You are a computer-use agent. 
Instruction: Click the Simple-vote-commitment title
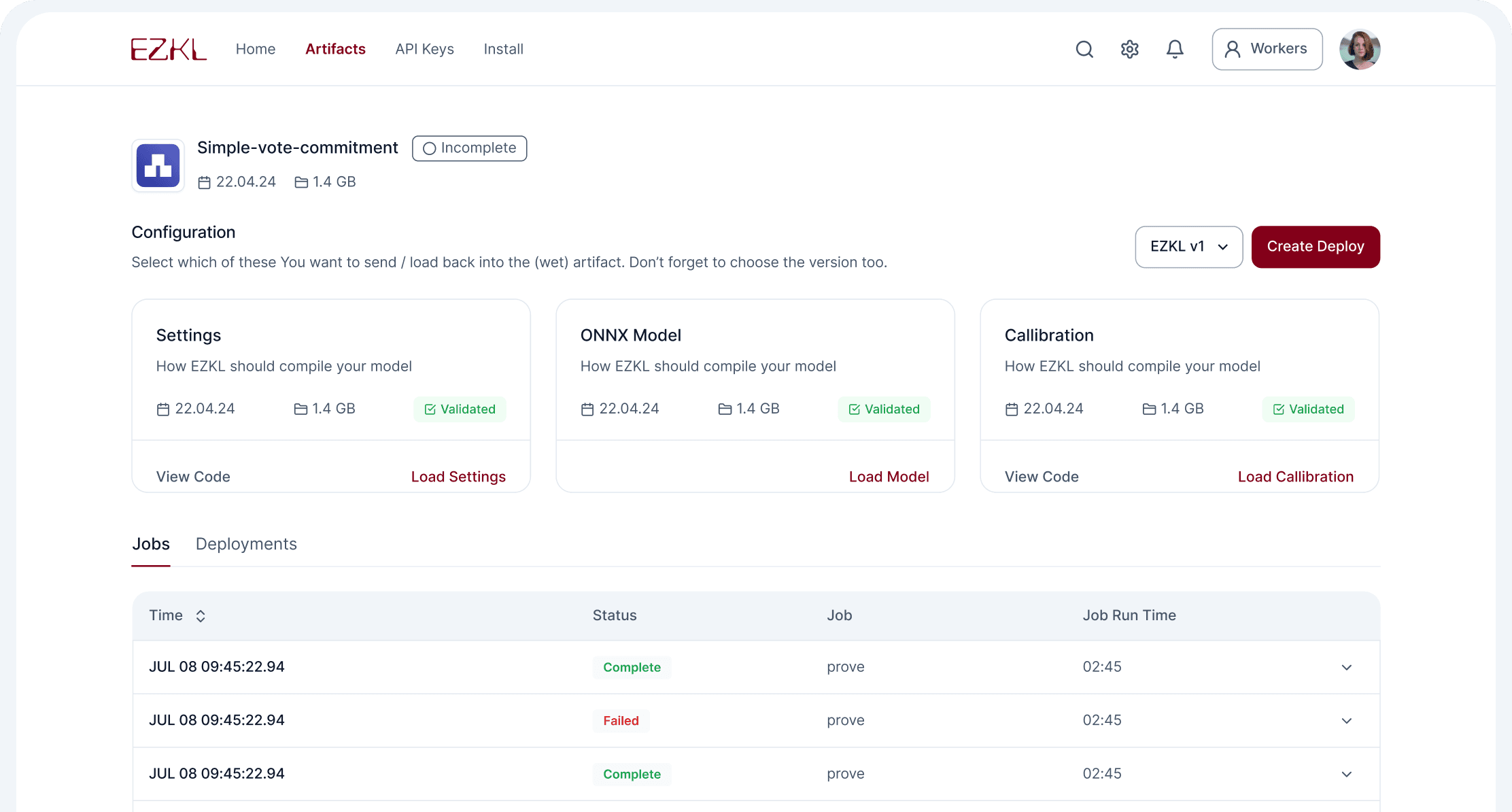pos(298,148)
